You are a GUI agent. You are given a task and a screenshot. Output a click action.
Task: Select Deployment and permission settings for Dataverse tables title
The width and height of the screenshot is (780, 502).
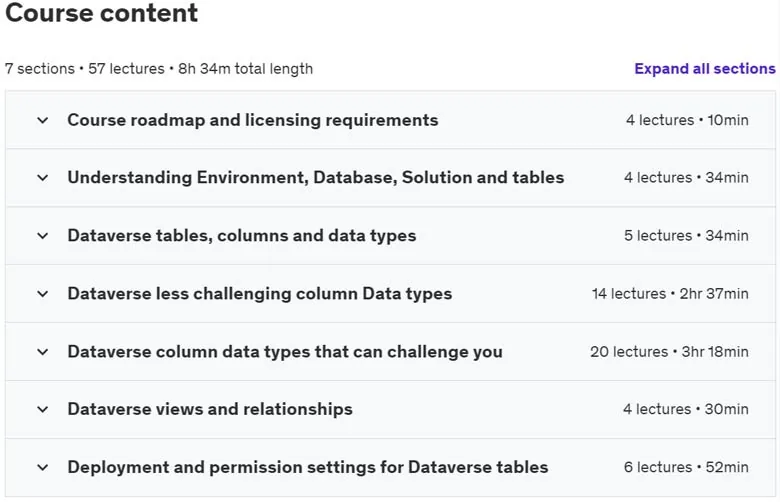pyautogui.click(x=308, y=468)
